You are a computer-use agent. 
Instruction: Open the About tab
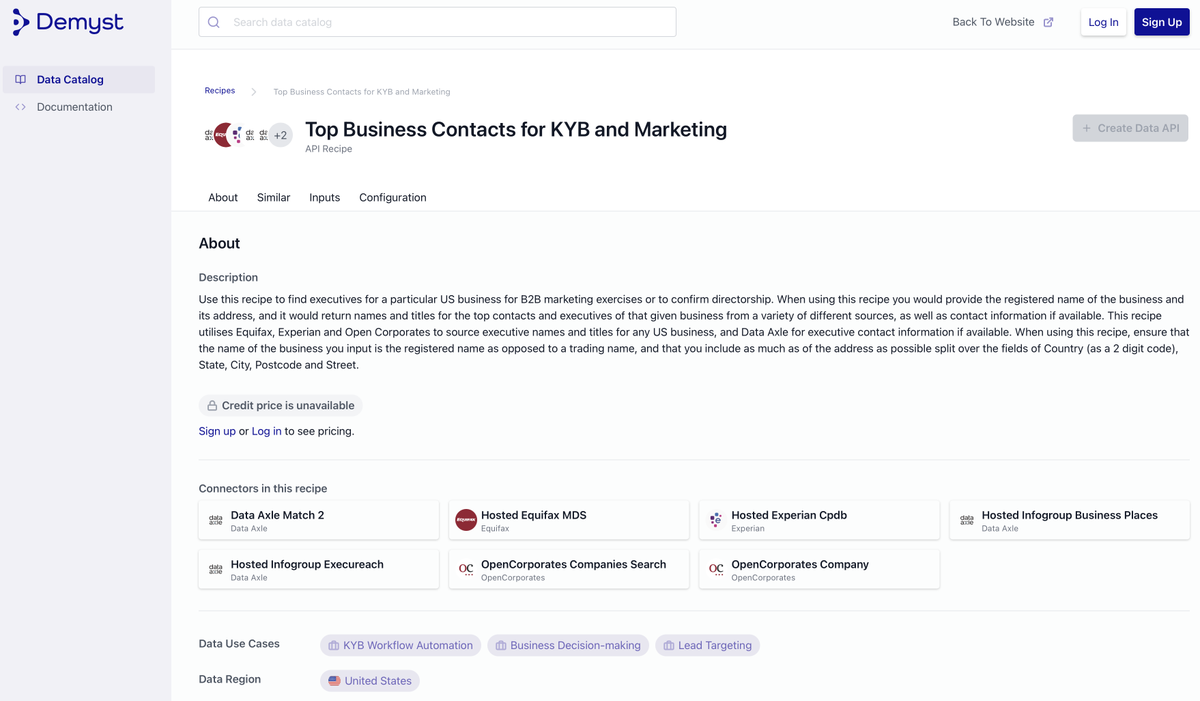click(223, 198)
